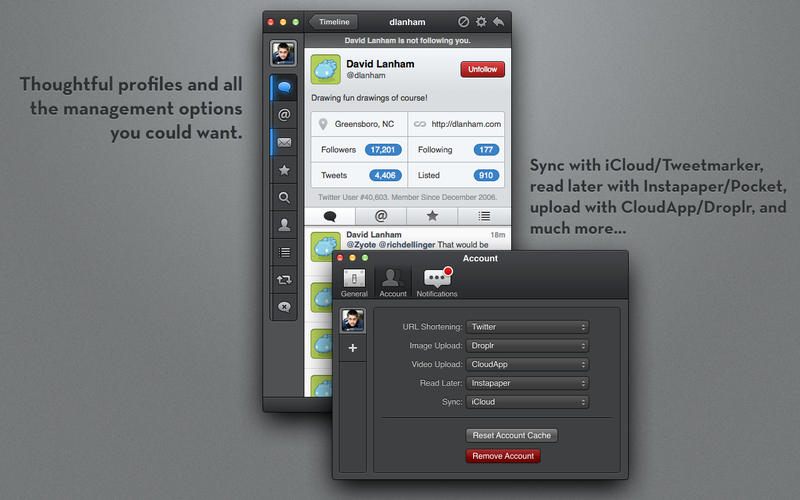Open the Read Later dropdown
Image resolution: width=800 pixels, height=500 pixels.
tap(528, 383)
